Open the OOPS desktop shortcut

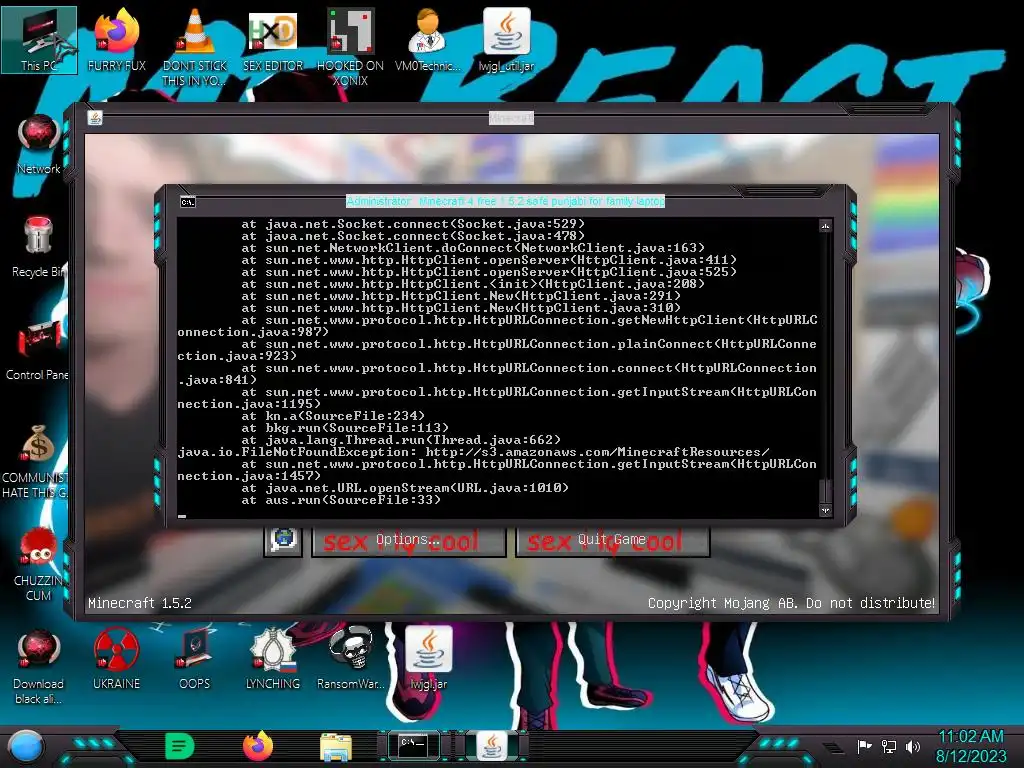195,658
